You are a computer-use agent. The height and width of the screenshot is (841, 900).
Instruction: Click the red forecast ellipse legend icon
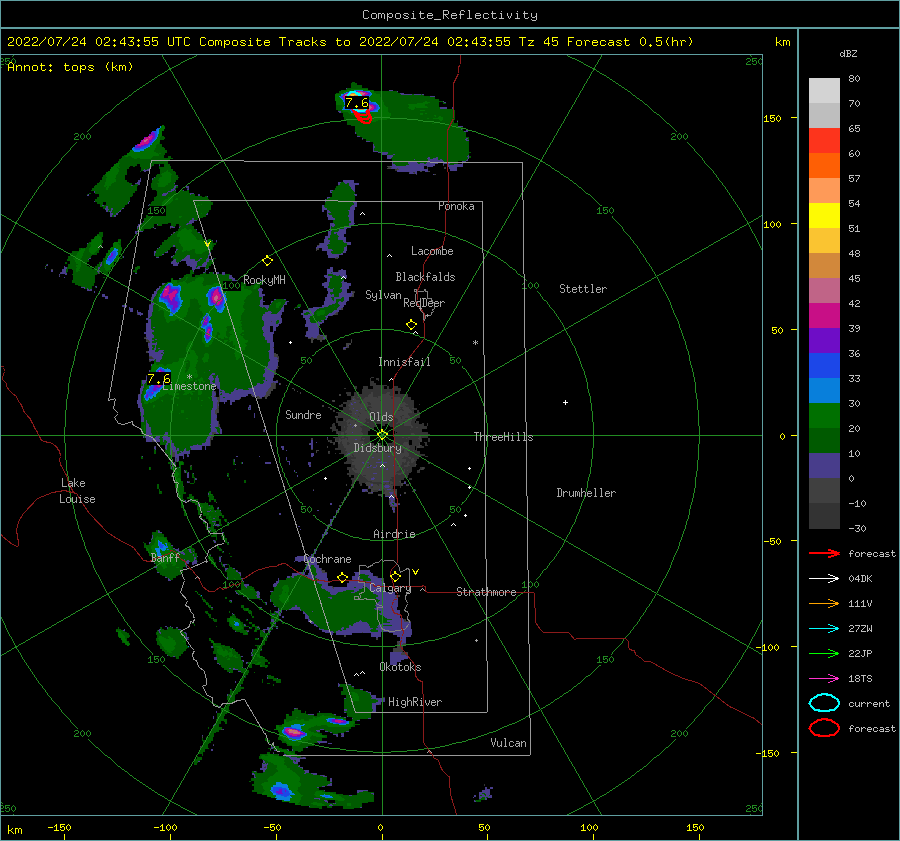tap(824, 728)
